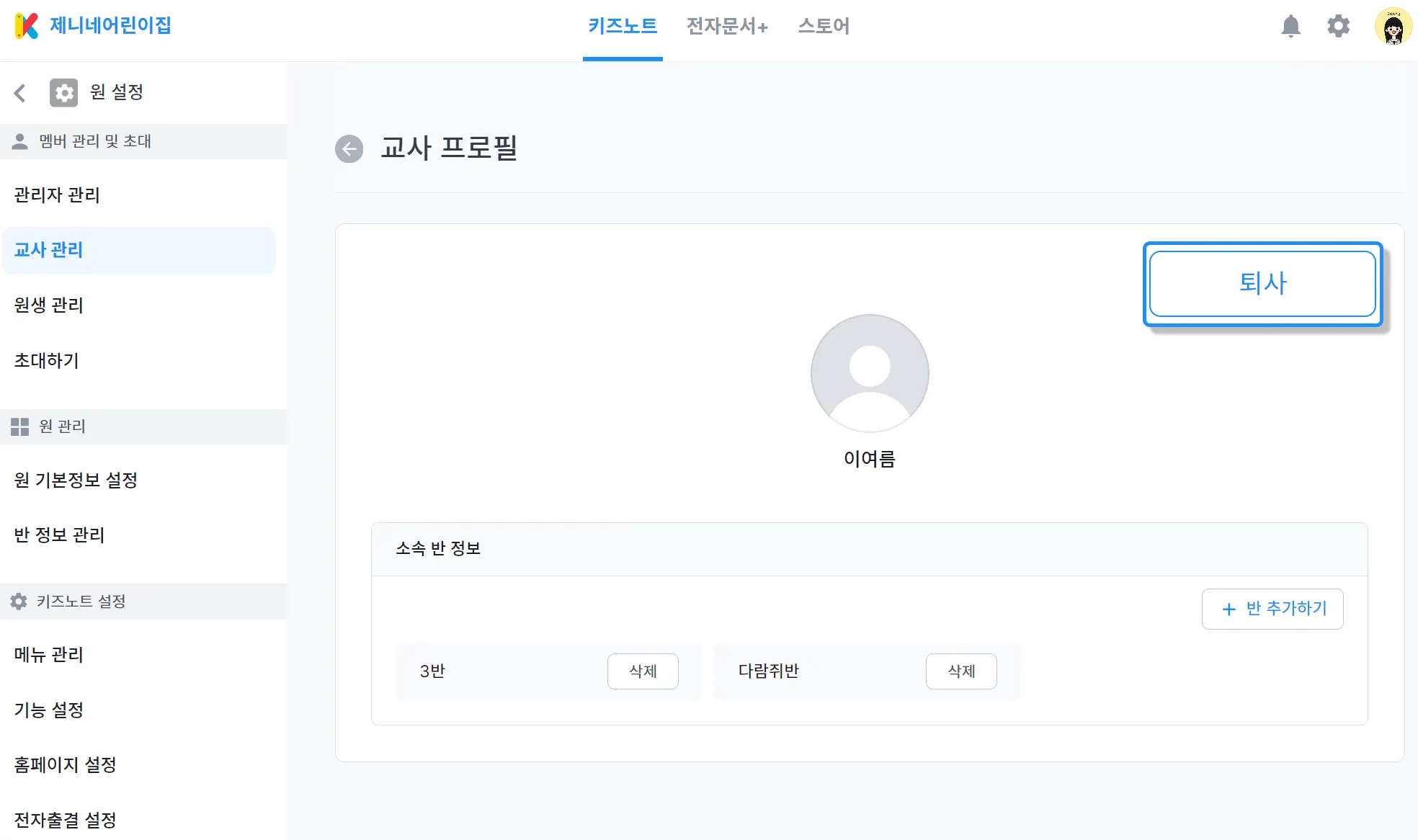Click the teacher's default profile picture
The image size is (1418, 840).
[x=869, y=373]
